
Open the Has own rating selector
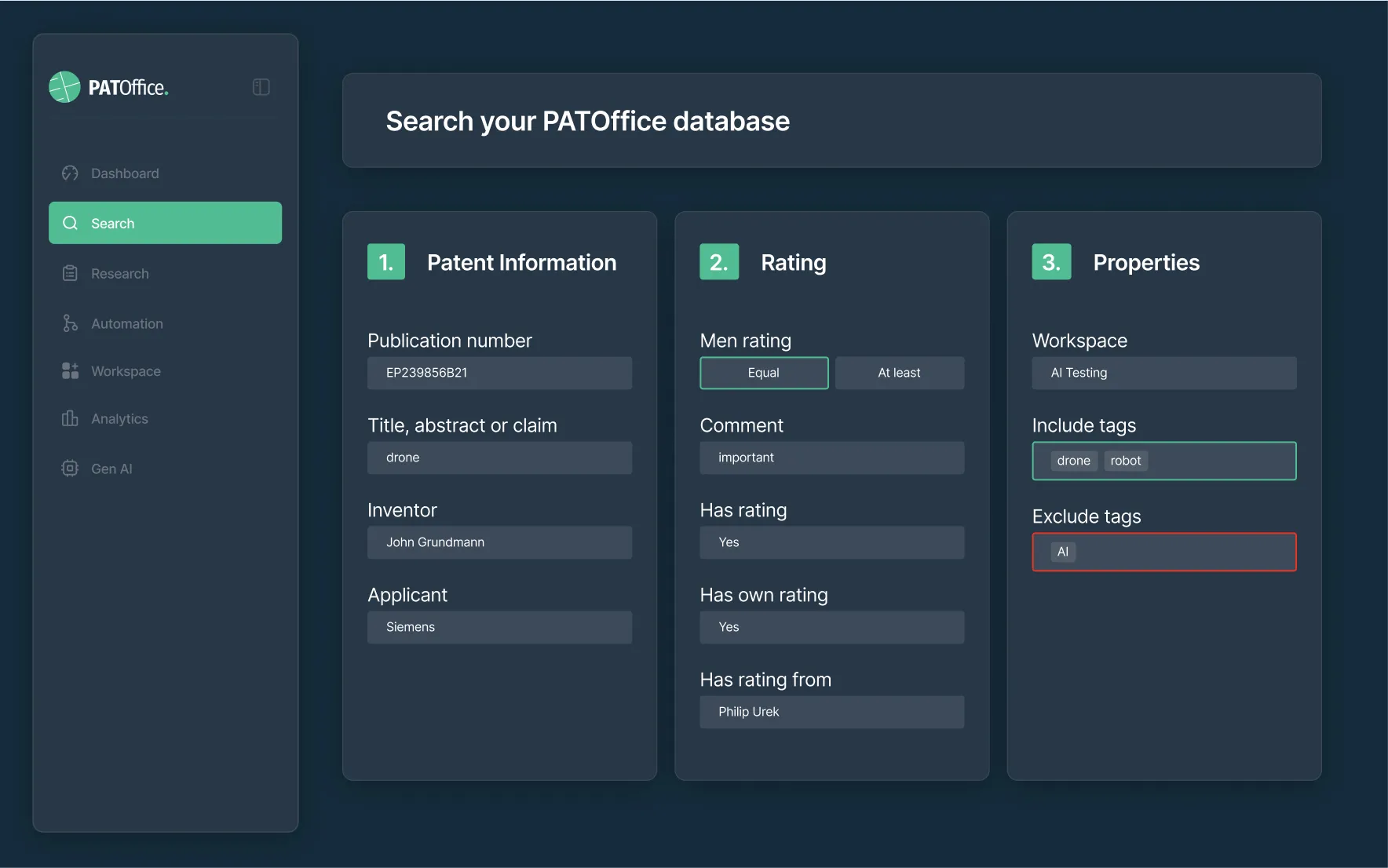coord(831,626)
